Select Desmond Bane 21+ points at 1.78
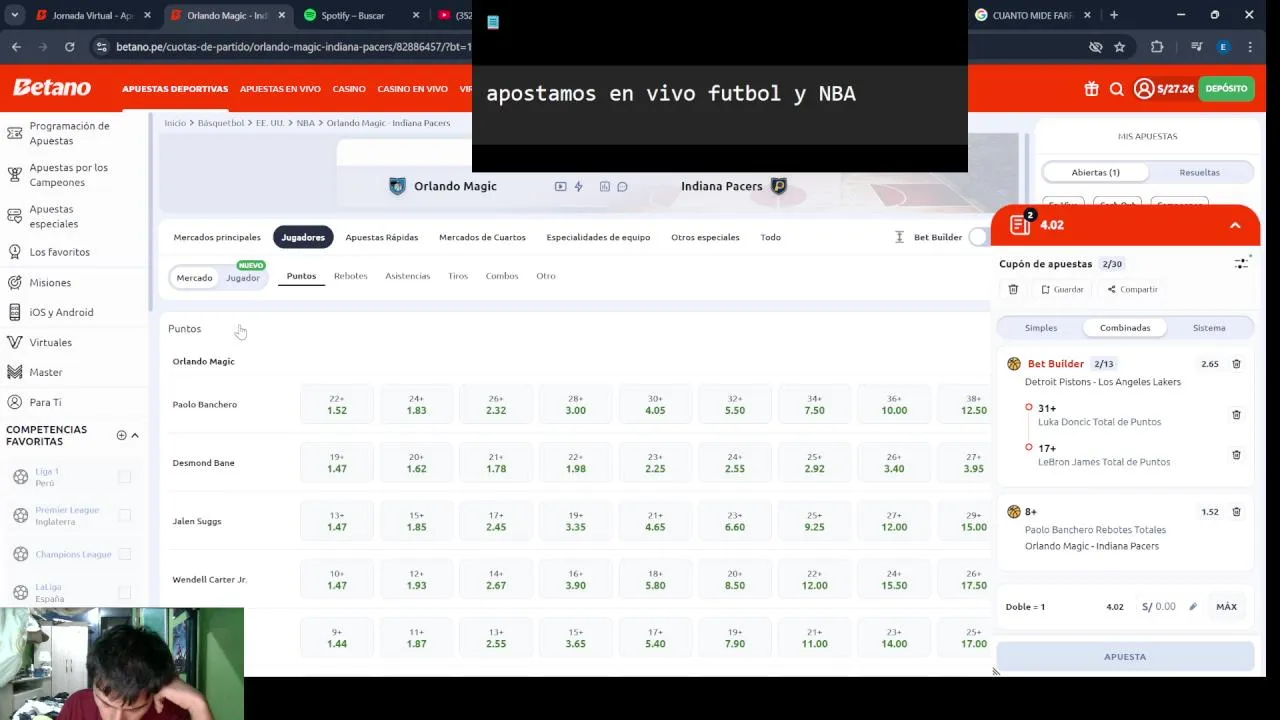Image resolution: width=1280 pixels, height=720 pixels. click(x=496, y=463)
